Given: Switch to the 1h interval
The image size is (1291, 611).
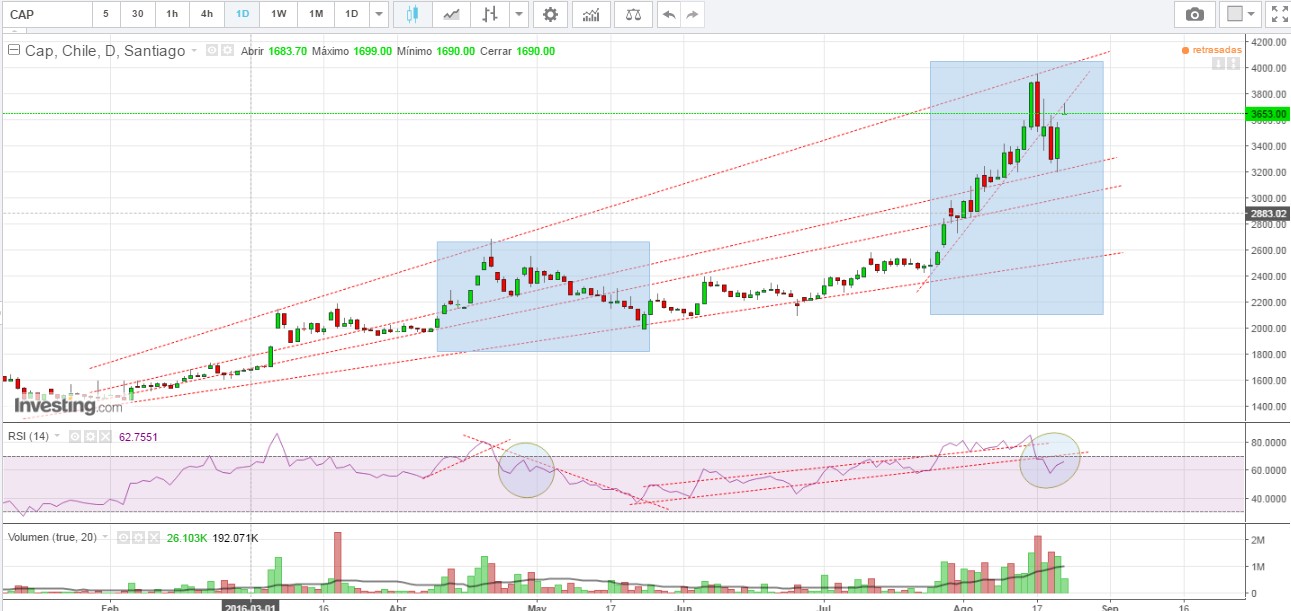Looking at the screenshot, I should pos(172,14).
